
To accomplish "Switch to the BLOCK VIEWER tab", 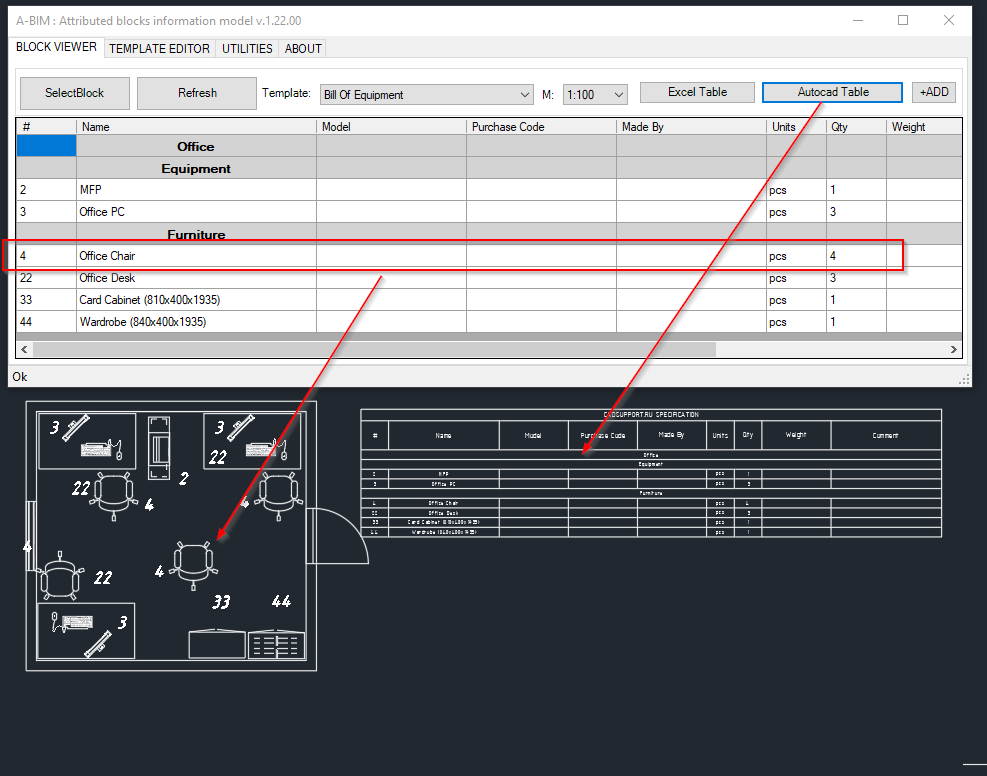I will (56, 47).
